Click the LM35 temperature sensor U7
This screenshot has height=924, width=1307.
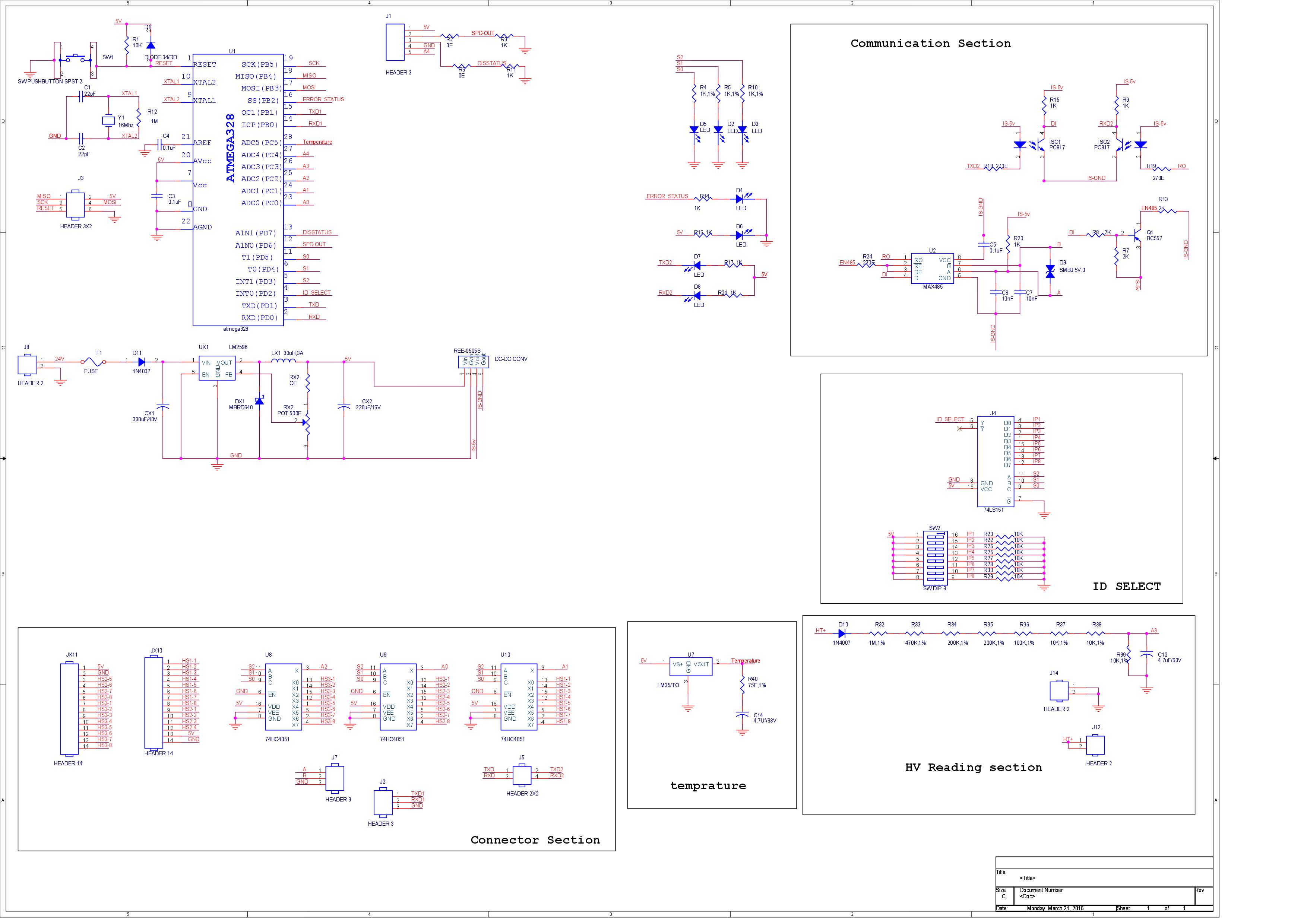(690, 667)
